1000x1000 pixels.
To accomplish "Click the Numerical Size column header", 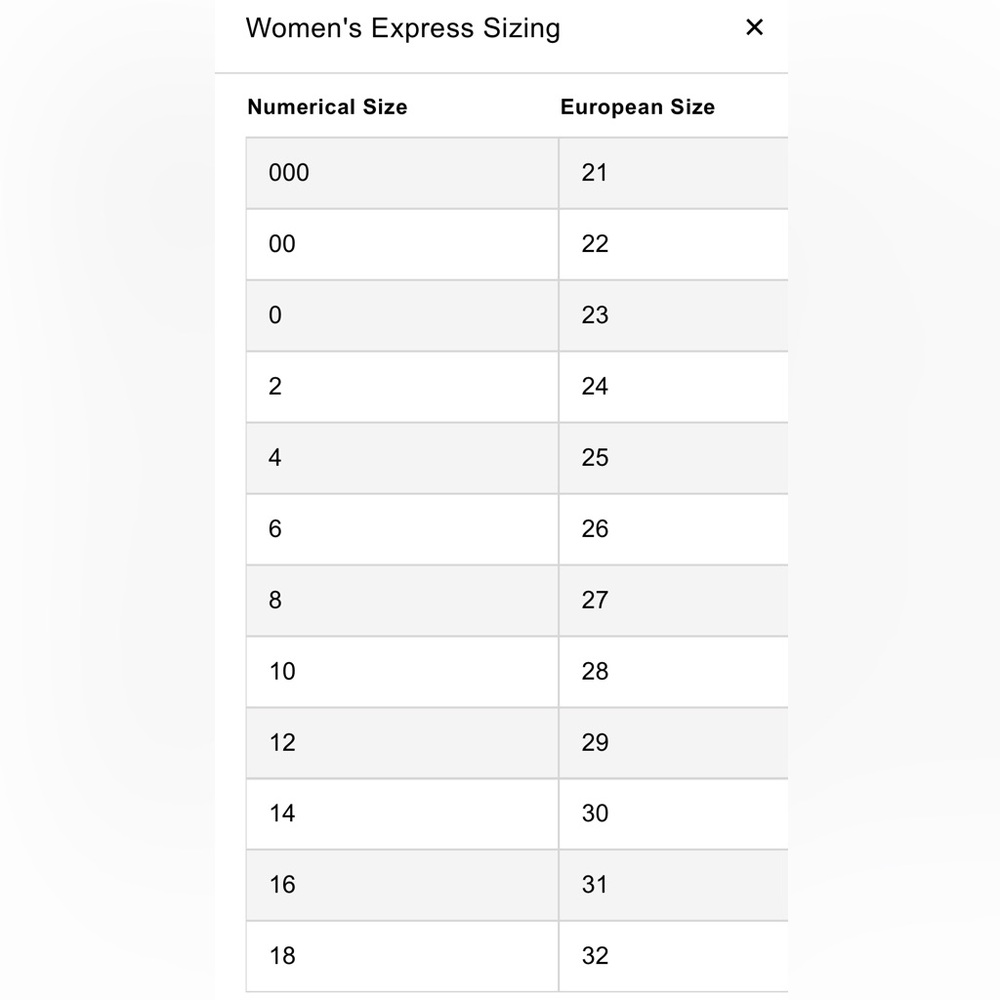I will tap(327, 107).
